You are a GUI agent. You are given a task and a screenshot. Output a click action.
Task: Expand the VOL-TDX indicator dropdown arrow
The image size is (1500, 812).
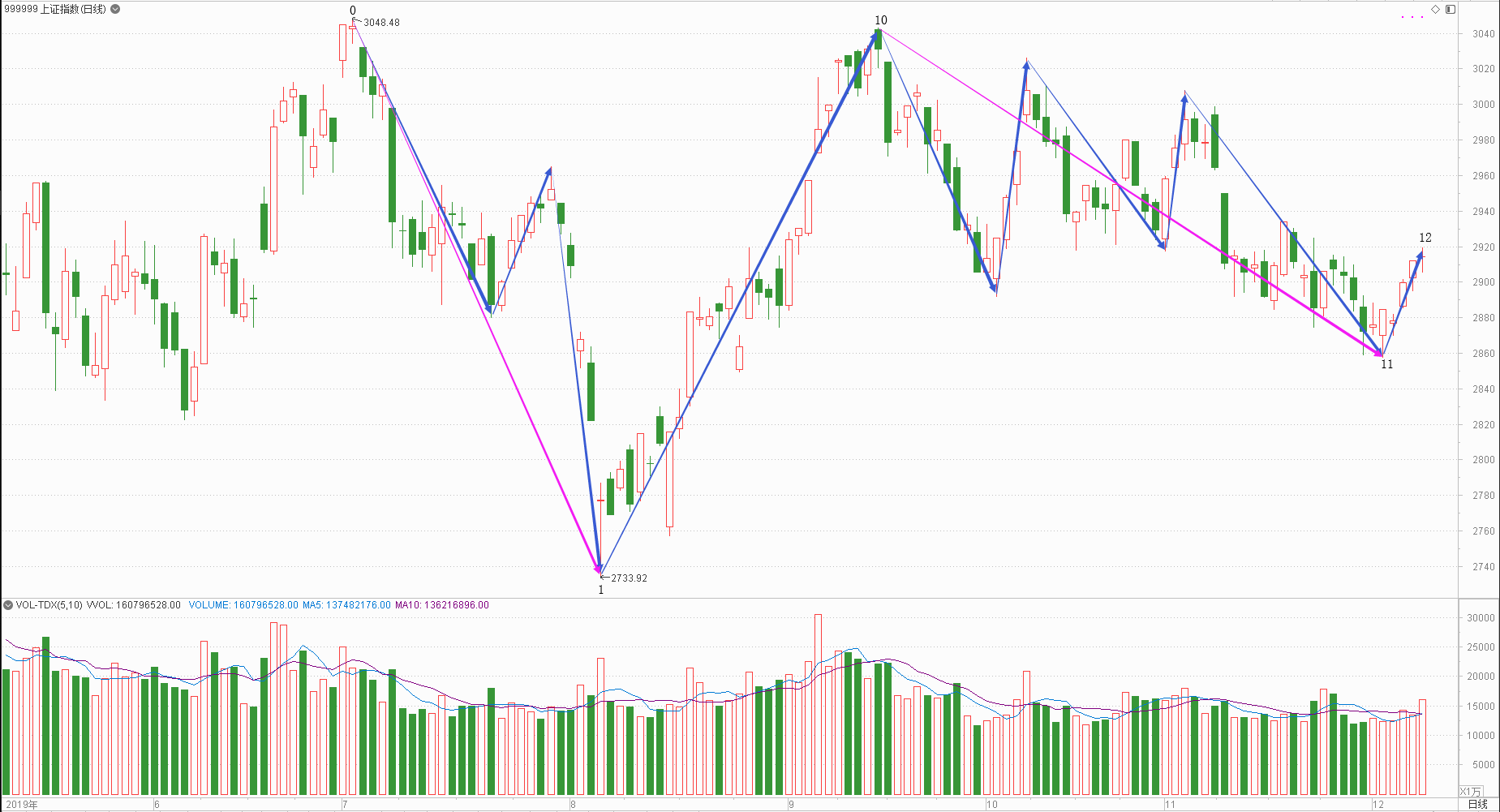(x=8, y=605)
